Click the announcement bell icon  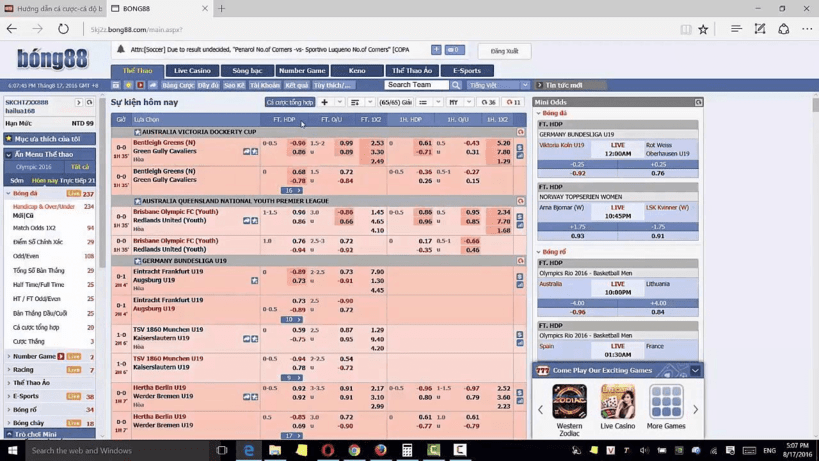[x=121, y=49]
